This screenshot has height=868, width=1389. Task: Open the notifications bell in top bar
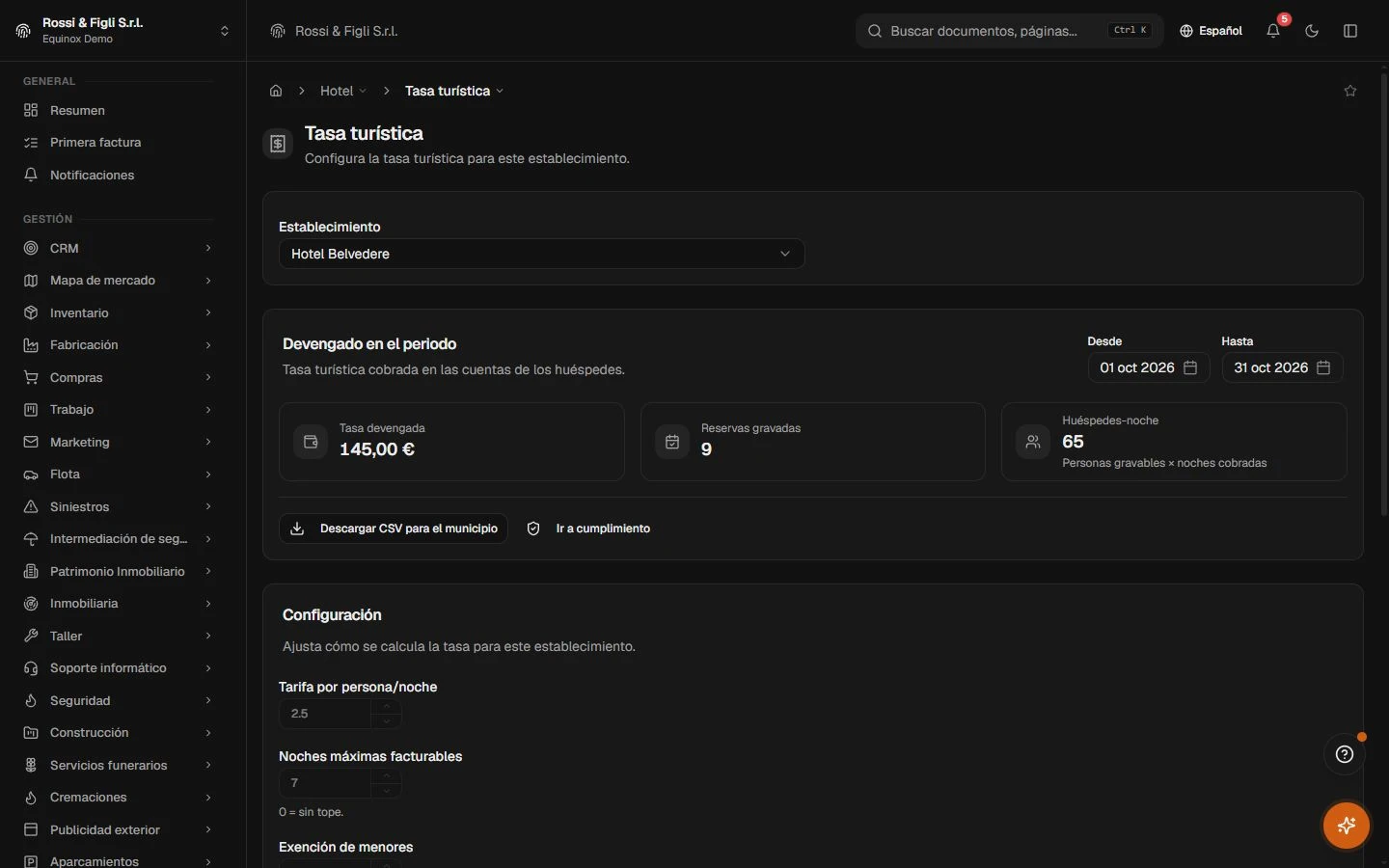[x=1273, y=31]
